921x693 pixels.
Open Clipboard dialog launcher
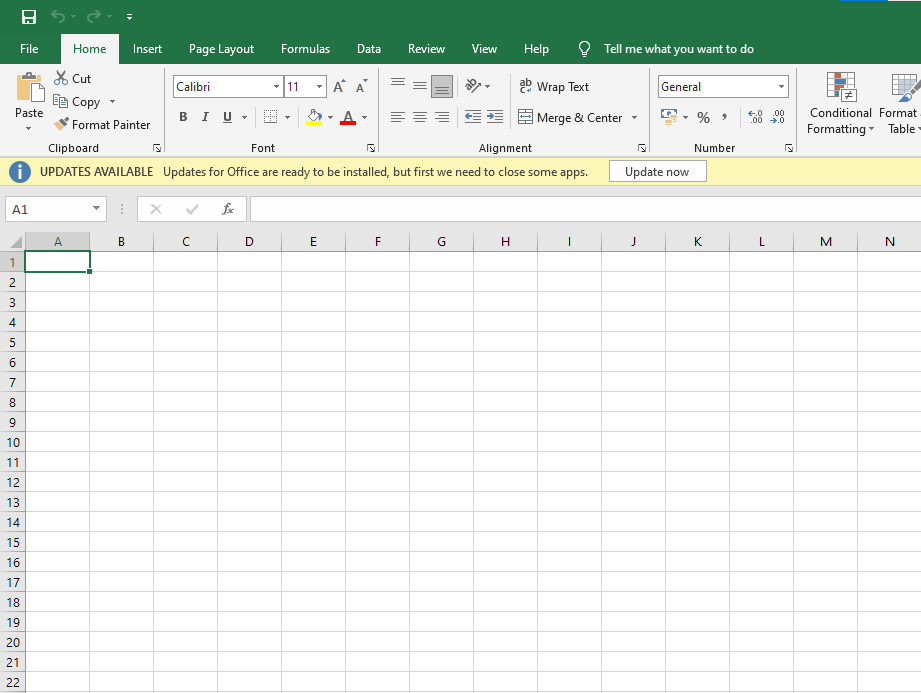[157, 148]
